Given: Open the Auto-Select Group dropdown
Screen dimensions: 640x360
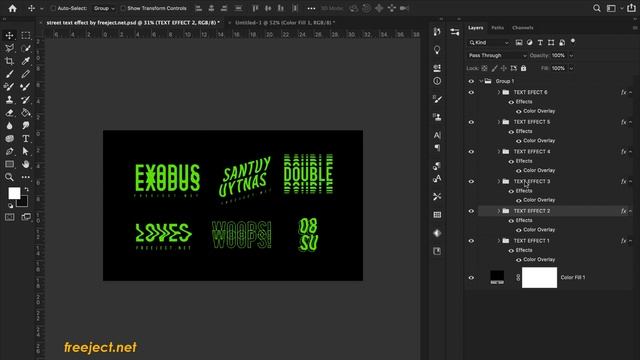Looking at the screenshot, I should 104,8.
